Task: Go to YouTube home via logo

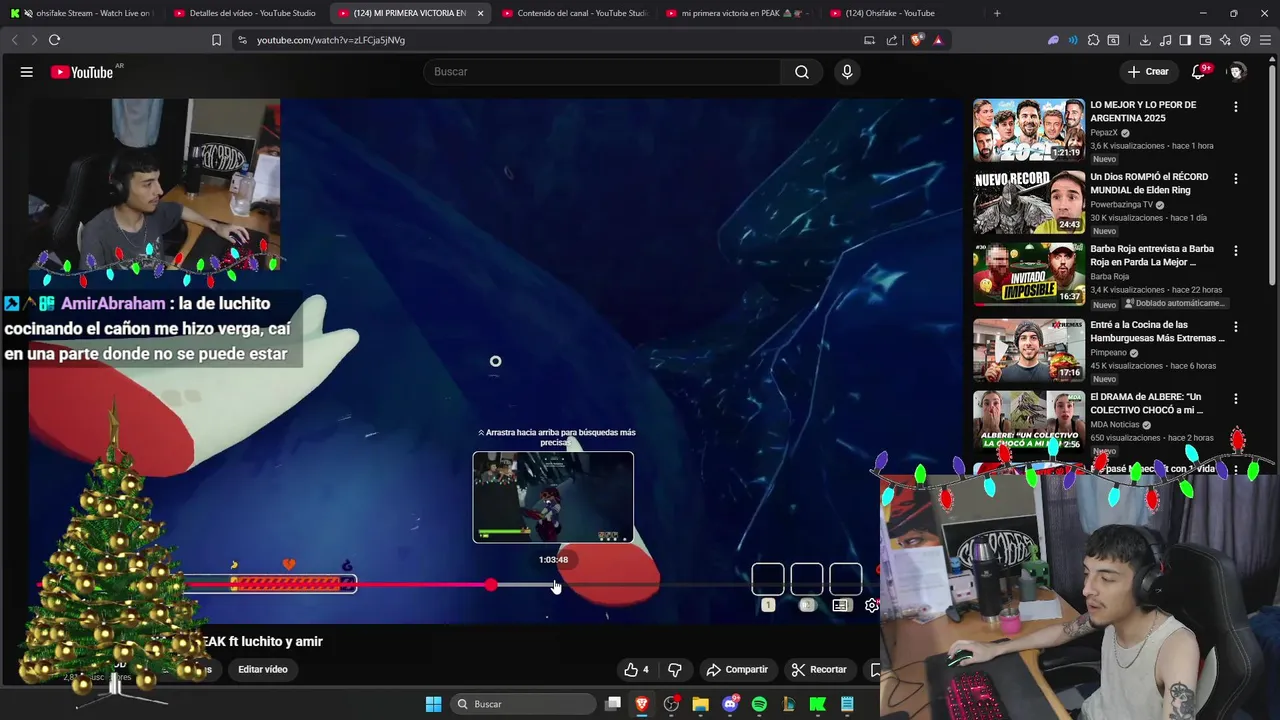Action: (82, 72)
